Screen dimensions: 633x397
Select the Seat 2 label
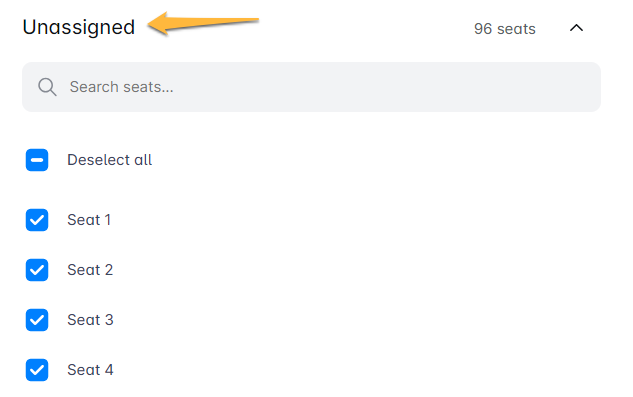(x=90, y=270)
